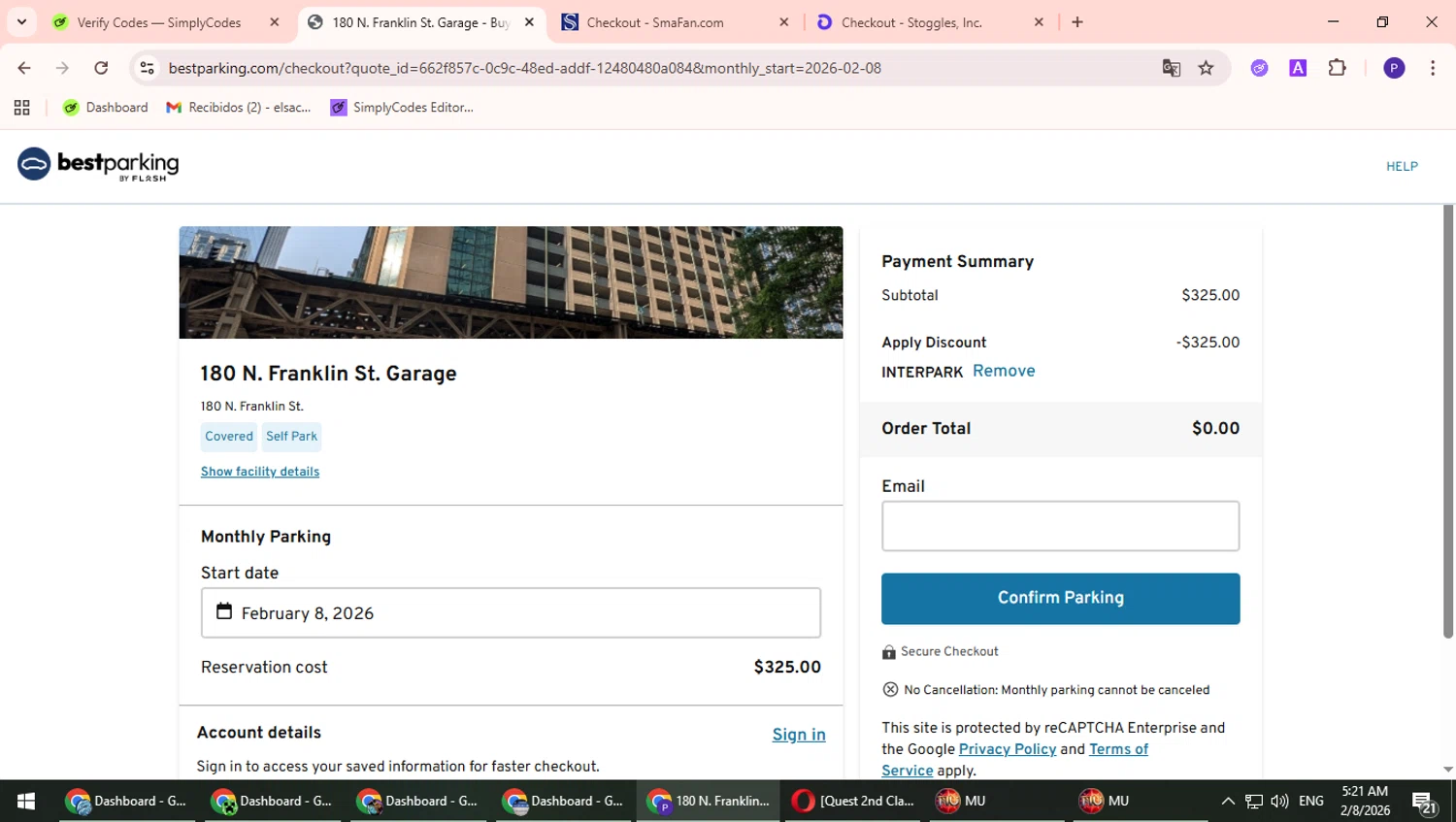
Task: Open the Chrome apps grid shortcut
Action: [x=21, y=108]
